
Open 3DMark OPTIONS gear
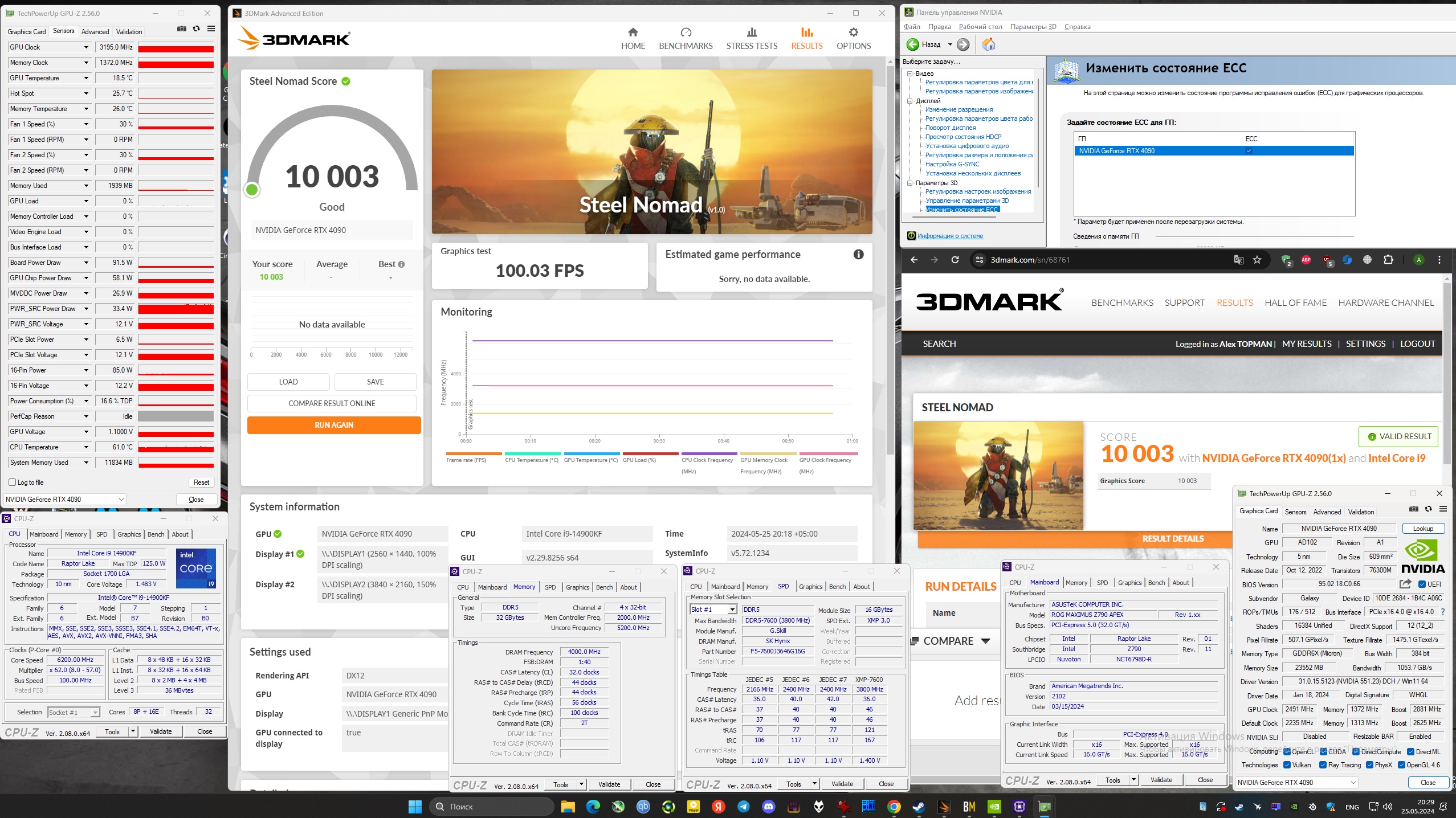click(x=853, y=32)
